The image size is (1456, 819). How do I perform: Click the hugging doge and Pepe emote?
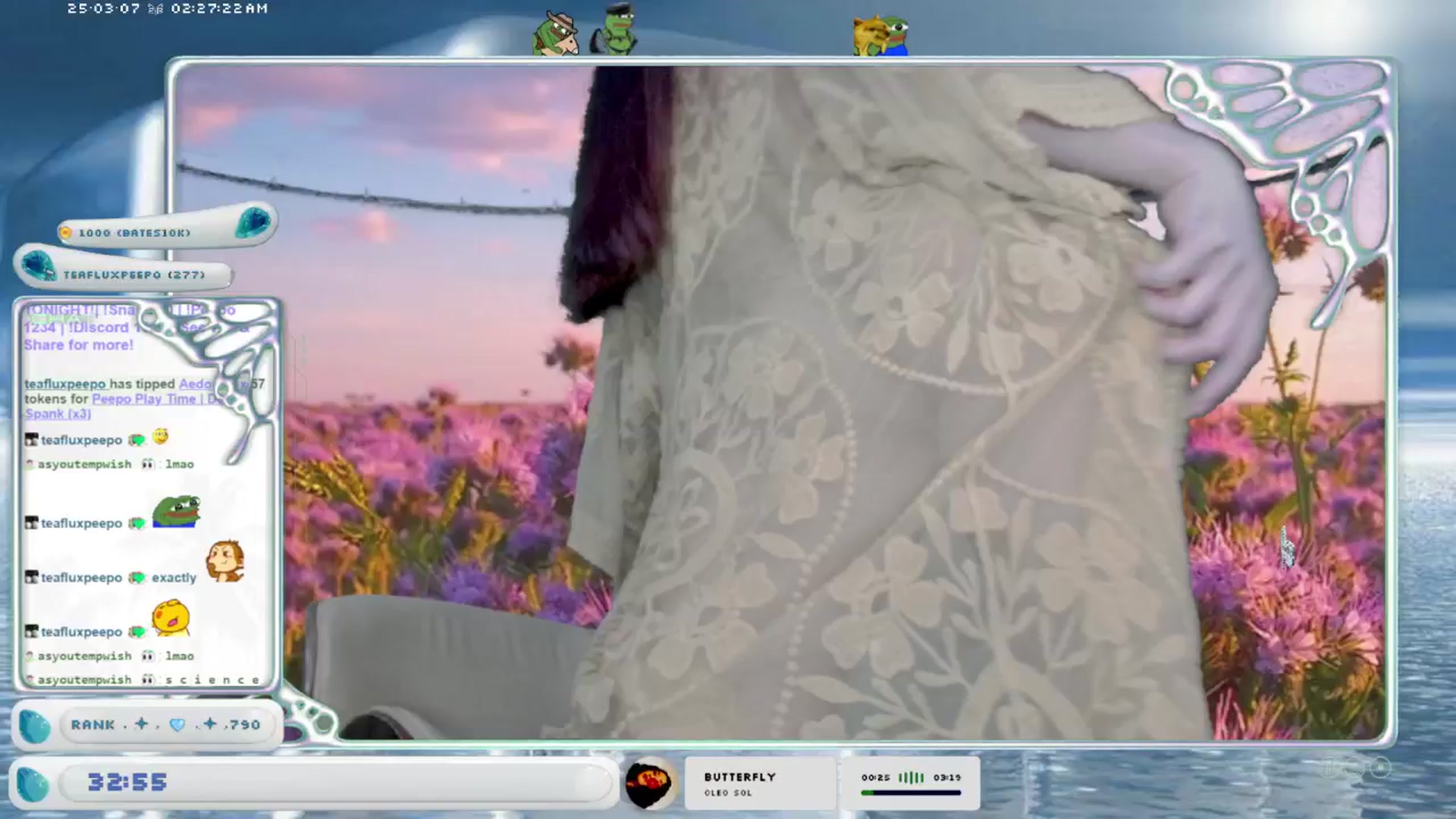pyautogui.click(x=880, y=36)
